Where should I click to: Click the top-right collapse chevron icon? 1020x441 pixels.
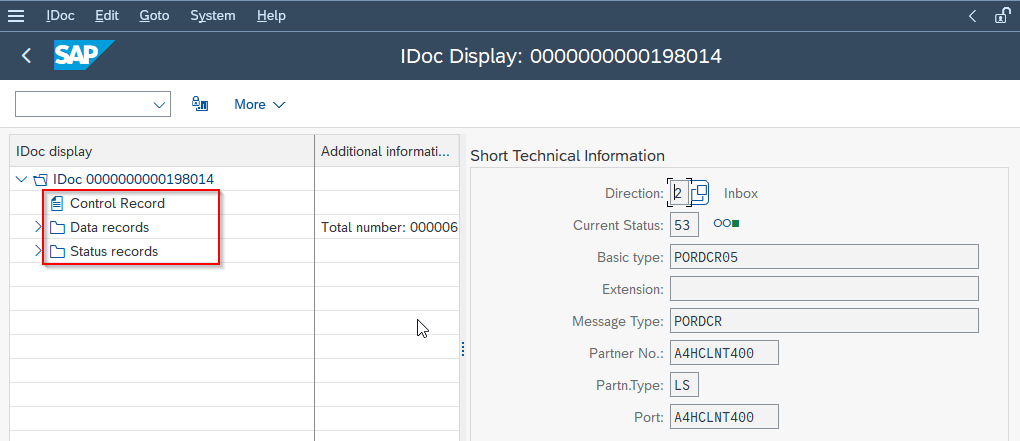click(x=973, y=16)
